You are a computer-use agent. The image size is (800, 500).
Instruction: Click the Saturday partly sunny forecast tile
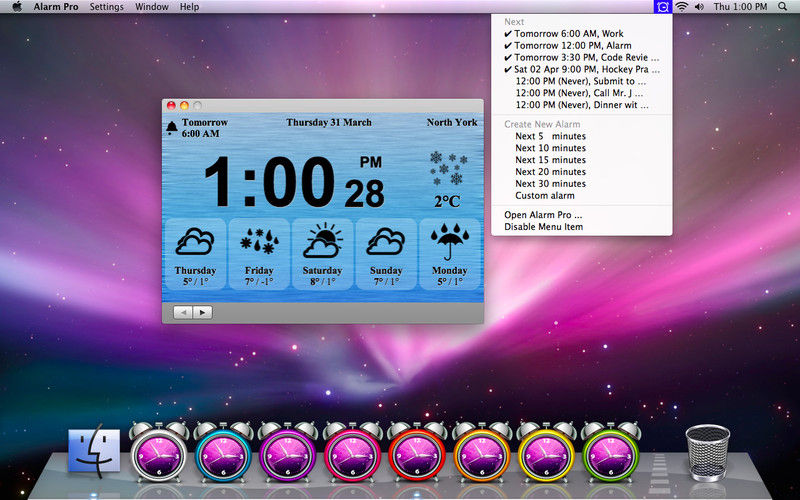322,254
